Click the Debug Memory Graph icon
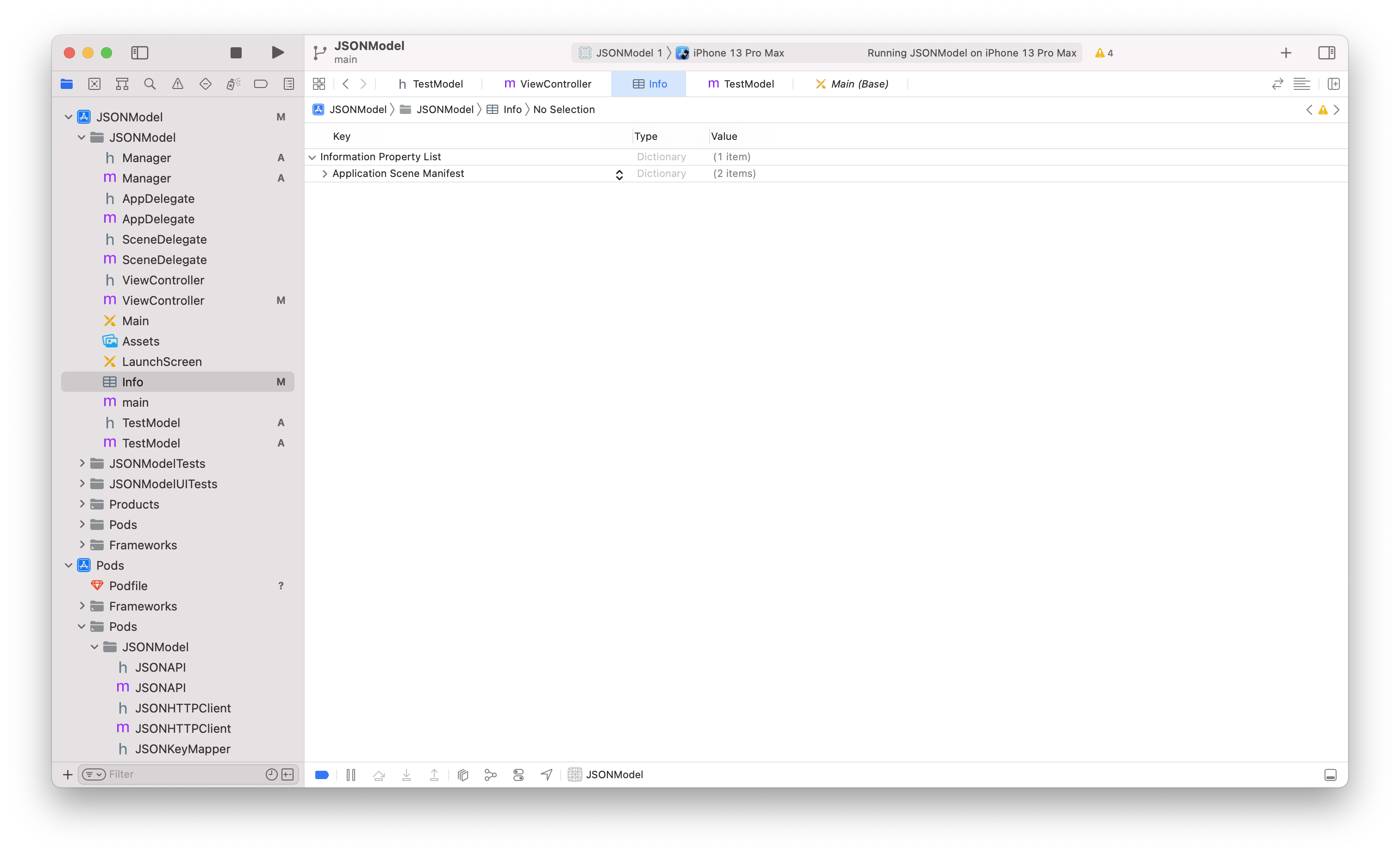The image size is (1400, 856). pos(490,775)
